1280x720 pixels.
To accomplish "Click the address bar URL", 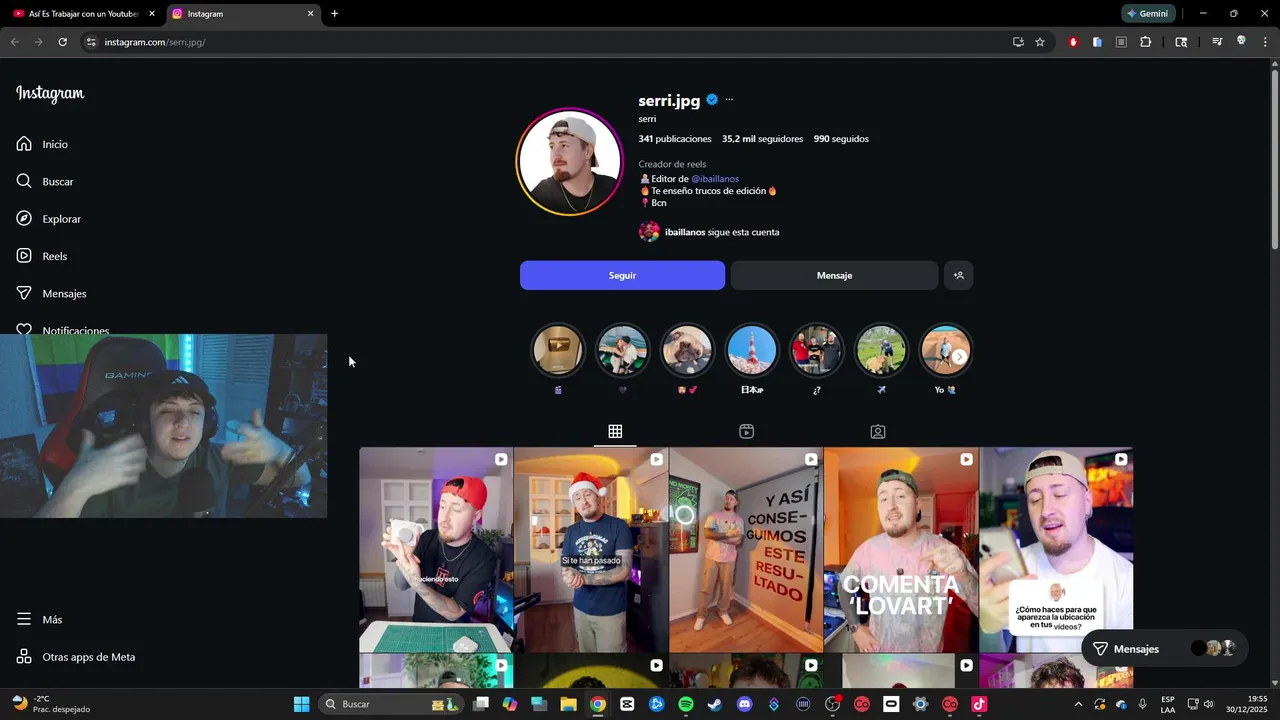I will (x=155, y=42).
